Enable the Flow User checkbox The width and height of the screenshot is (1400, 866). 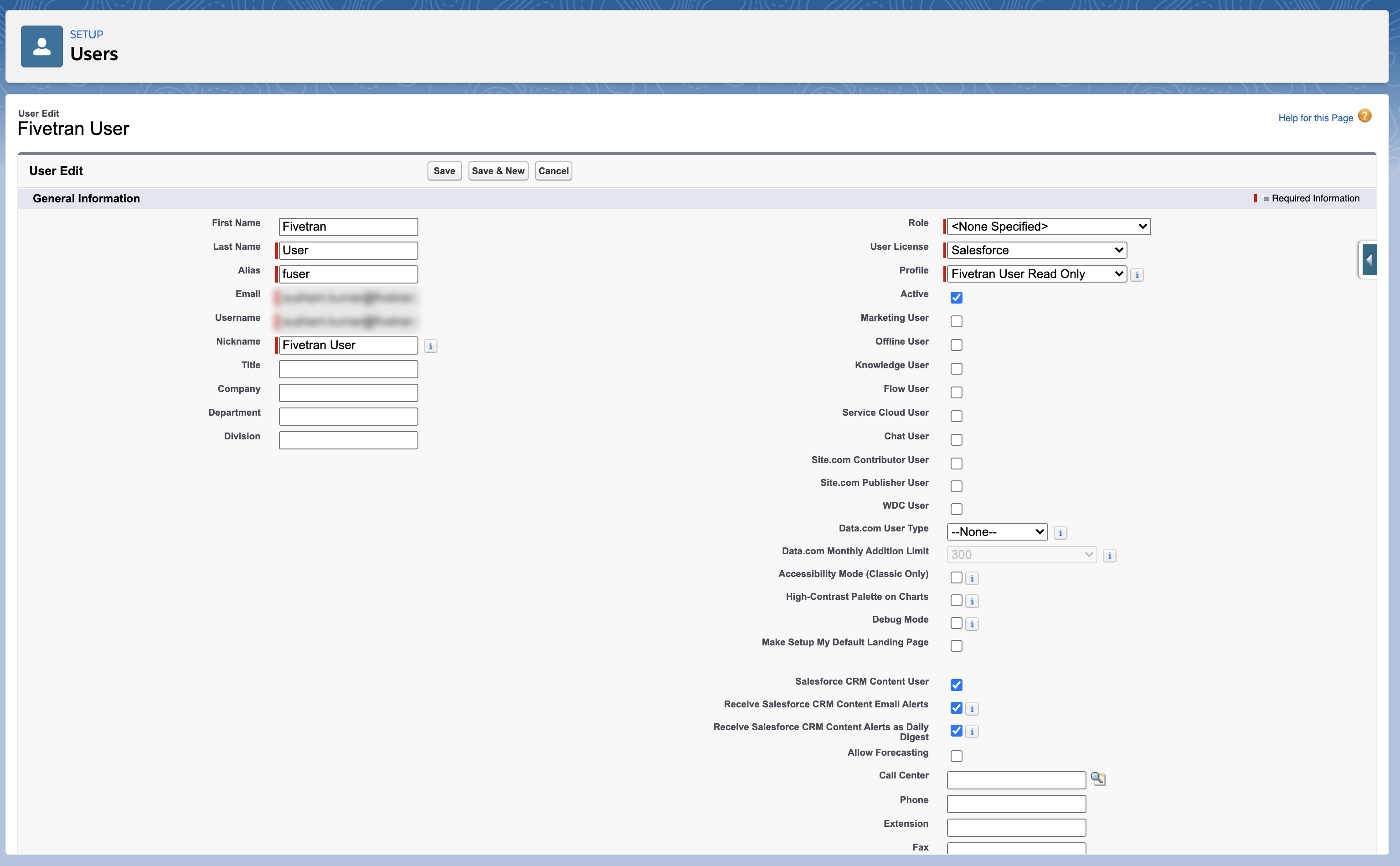[x=955, y=391]
